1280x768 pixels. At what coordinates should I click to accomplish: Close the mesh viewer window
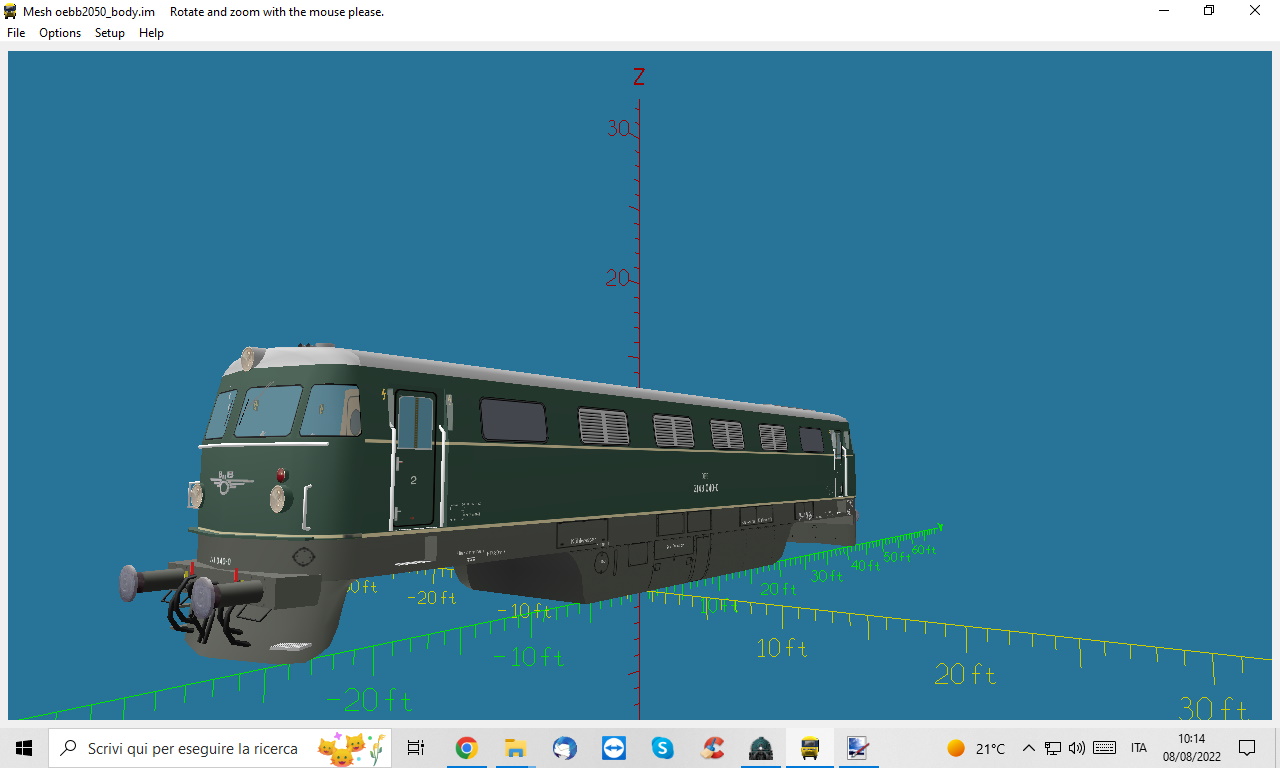coord(1255,11)
